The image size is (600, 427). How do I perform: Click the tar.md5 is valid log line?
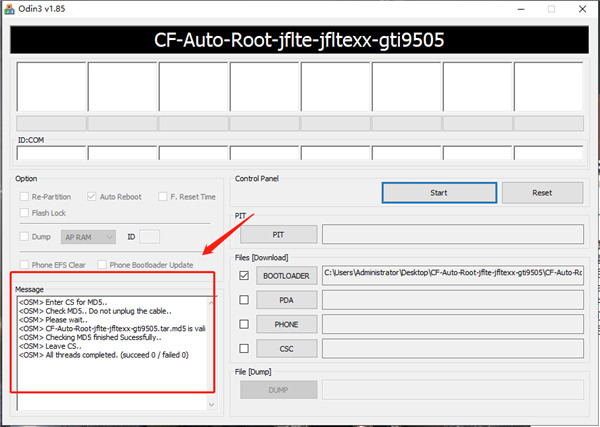pyautogui.click(x=112, y=329)
